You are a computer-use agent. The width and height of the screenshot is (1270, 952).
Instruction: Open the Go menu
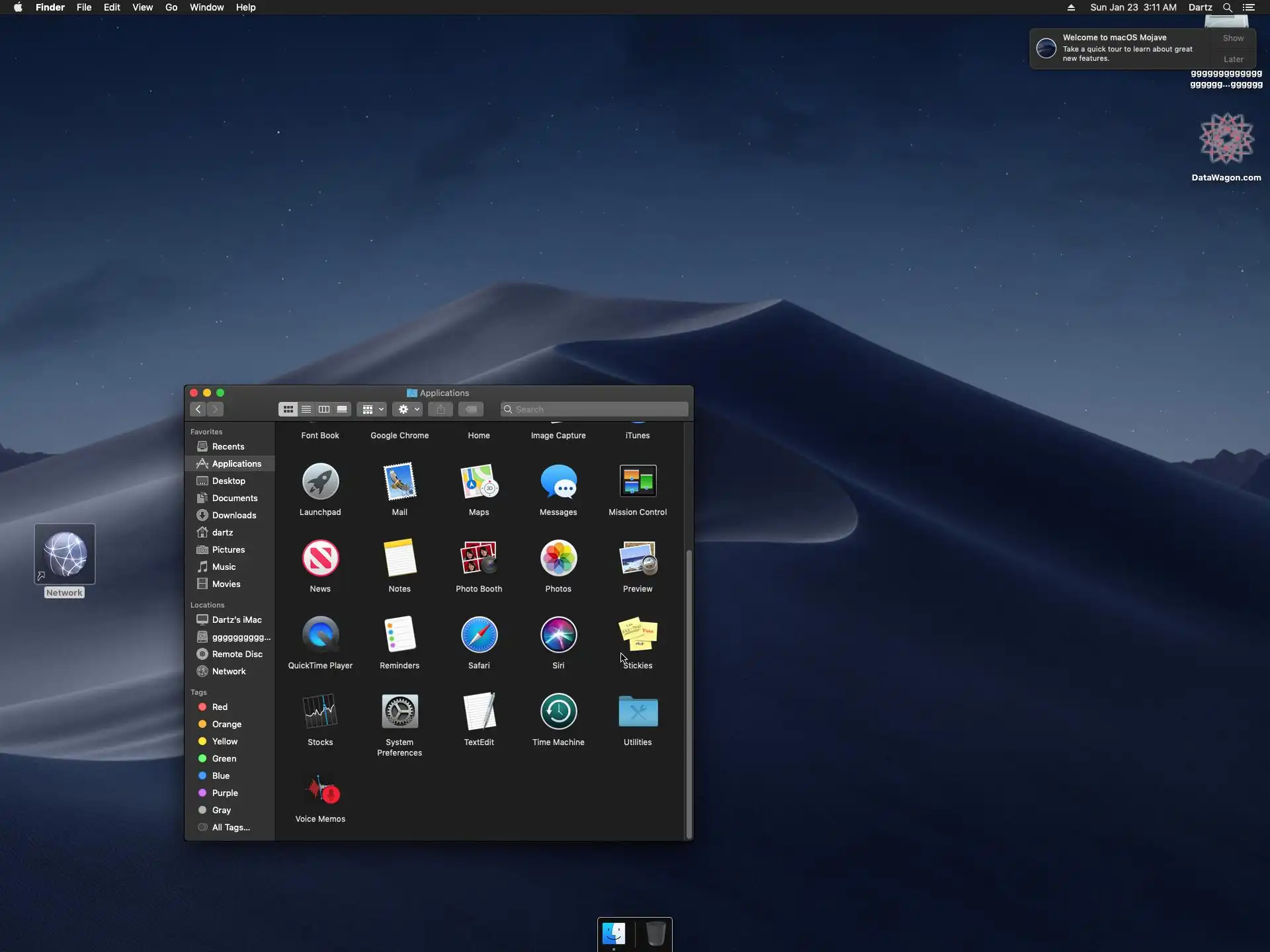tap(171, 7)
